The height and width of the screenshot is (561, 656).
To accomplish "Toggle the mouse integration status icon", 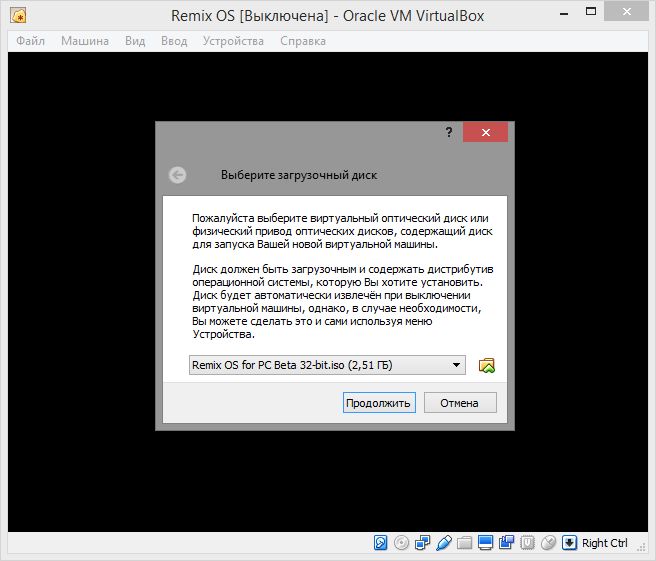I will point(548,543).
